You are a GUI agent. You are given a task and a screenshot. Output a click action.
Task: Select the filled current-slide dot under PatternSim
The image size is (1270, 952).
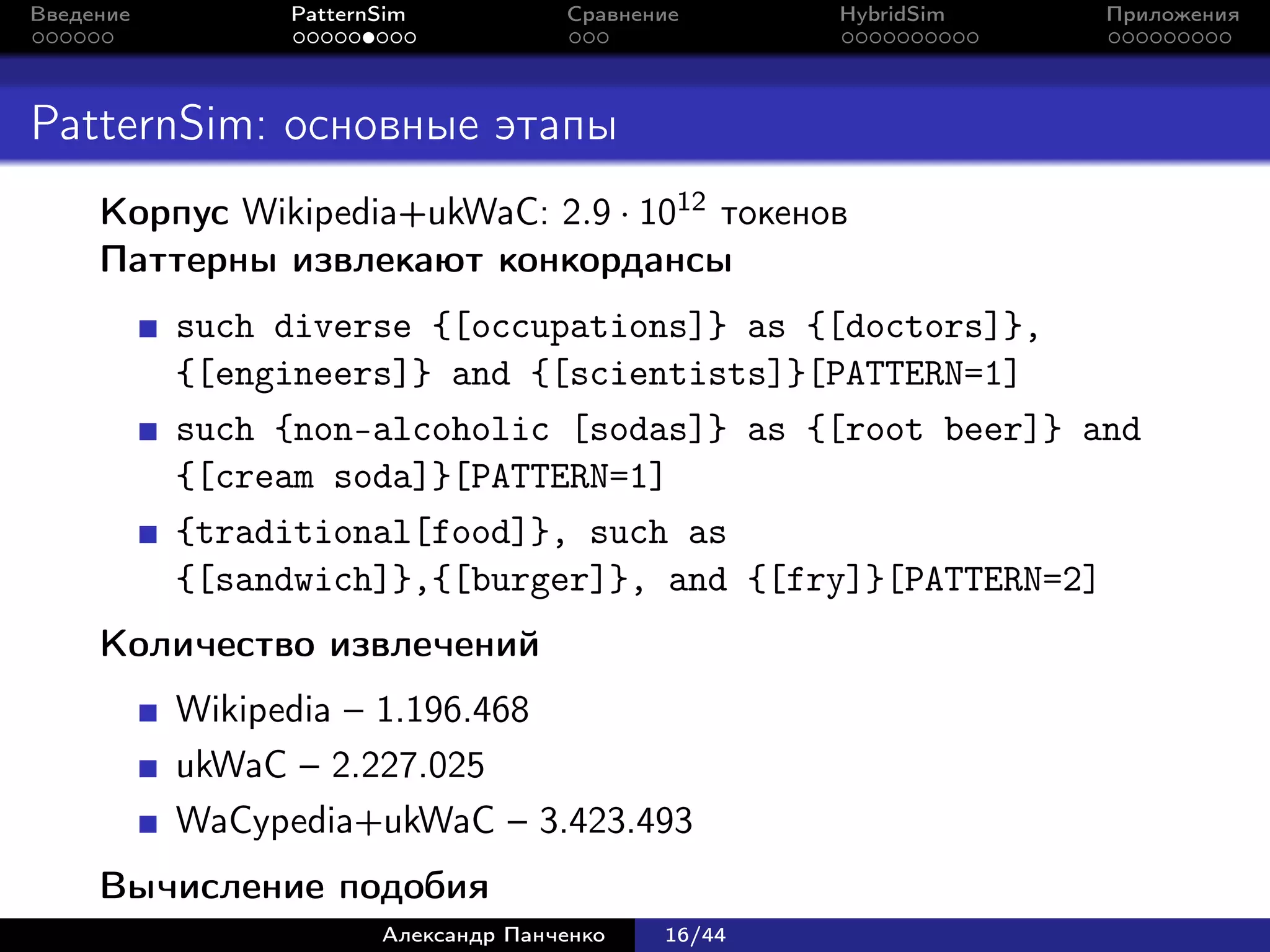[368, 38]
